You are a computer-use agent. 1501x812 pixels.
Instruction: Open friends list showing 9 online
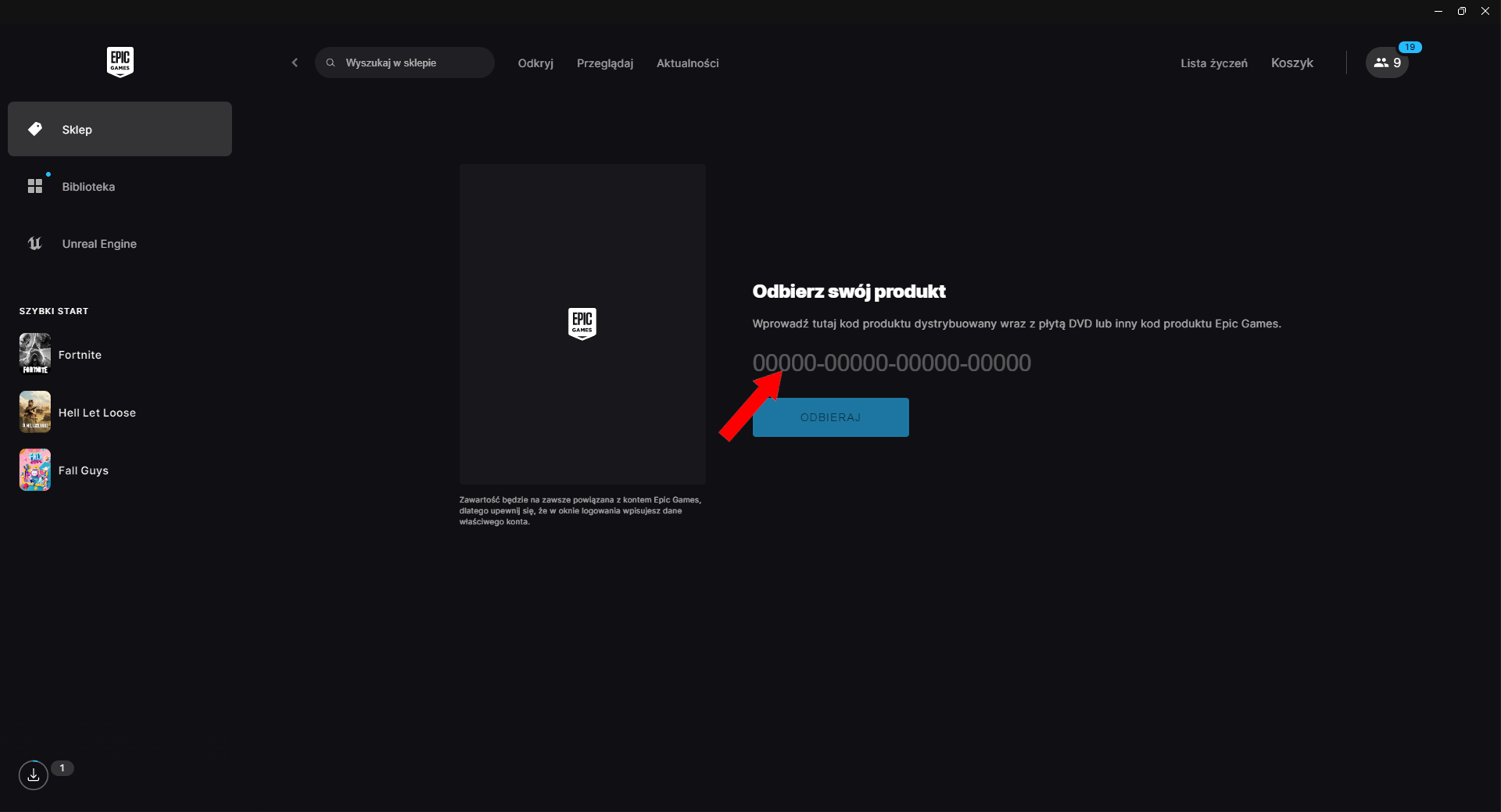pyautogui.click(x=1387, y=63)
